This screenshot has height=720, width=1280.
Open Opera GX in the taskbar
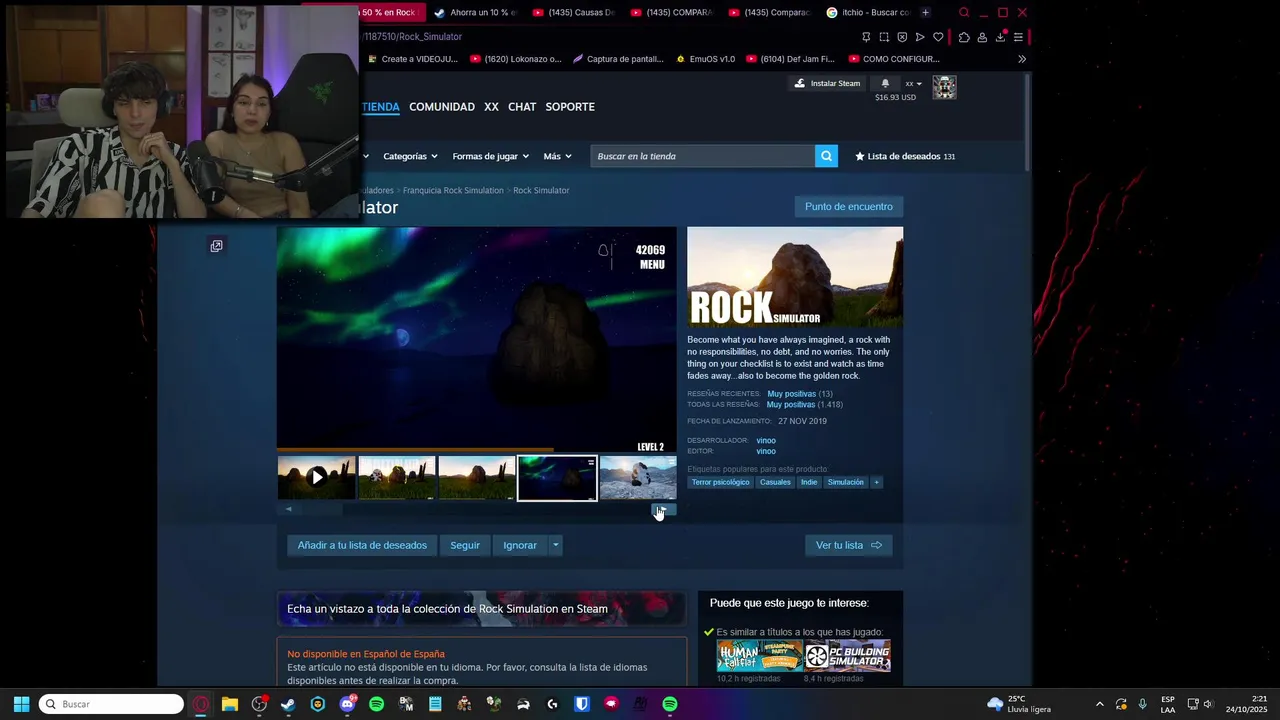coord(200,704)
